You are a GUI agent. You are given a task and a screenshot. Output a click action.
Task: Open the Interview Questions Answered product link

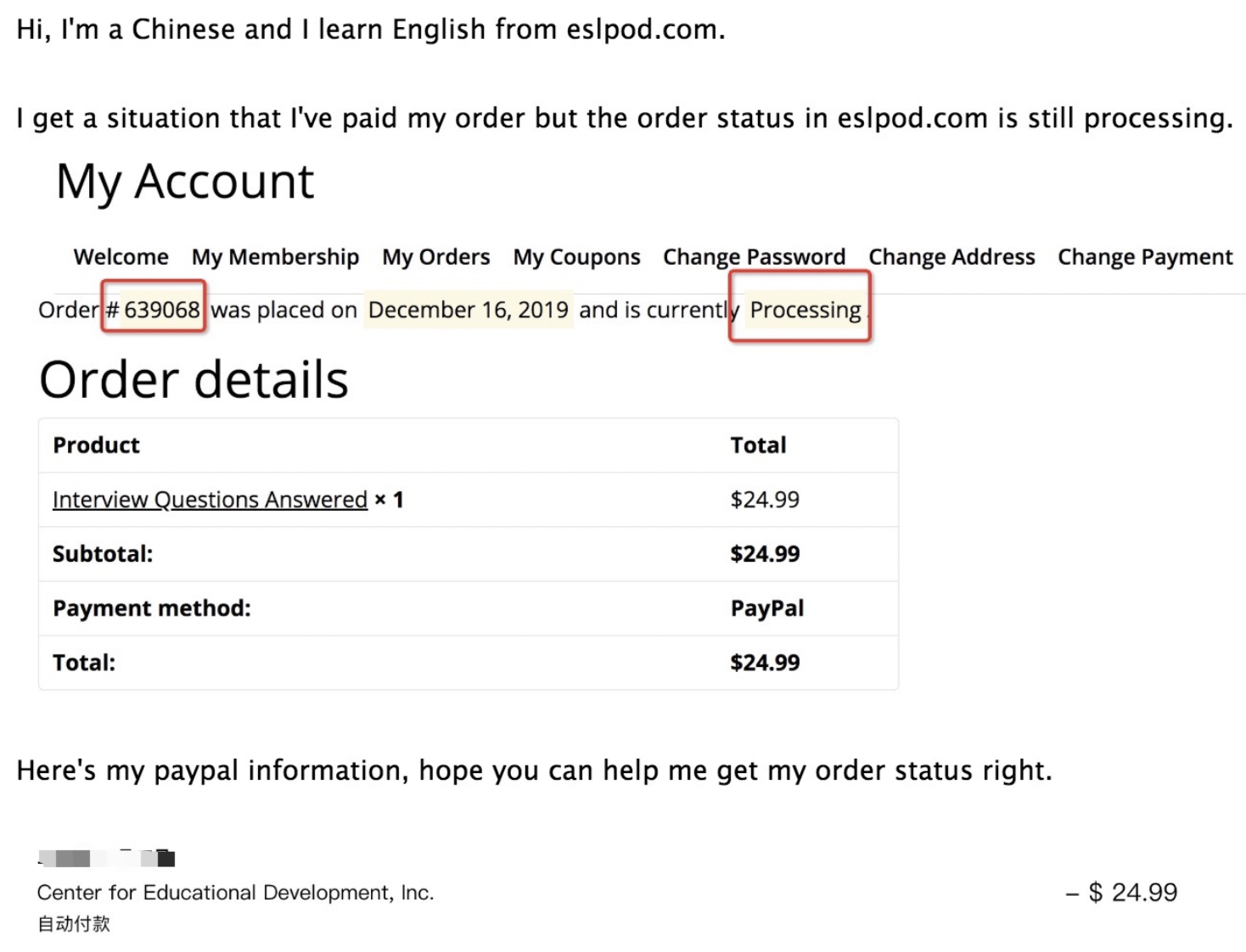click(210, 500)
